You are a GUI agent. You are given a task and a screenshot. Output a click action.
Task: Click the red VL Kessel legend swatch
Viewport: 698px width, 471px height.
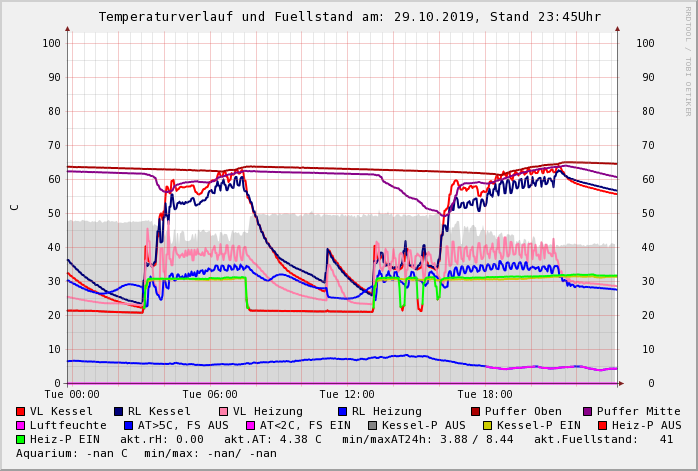(21, 411)
